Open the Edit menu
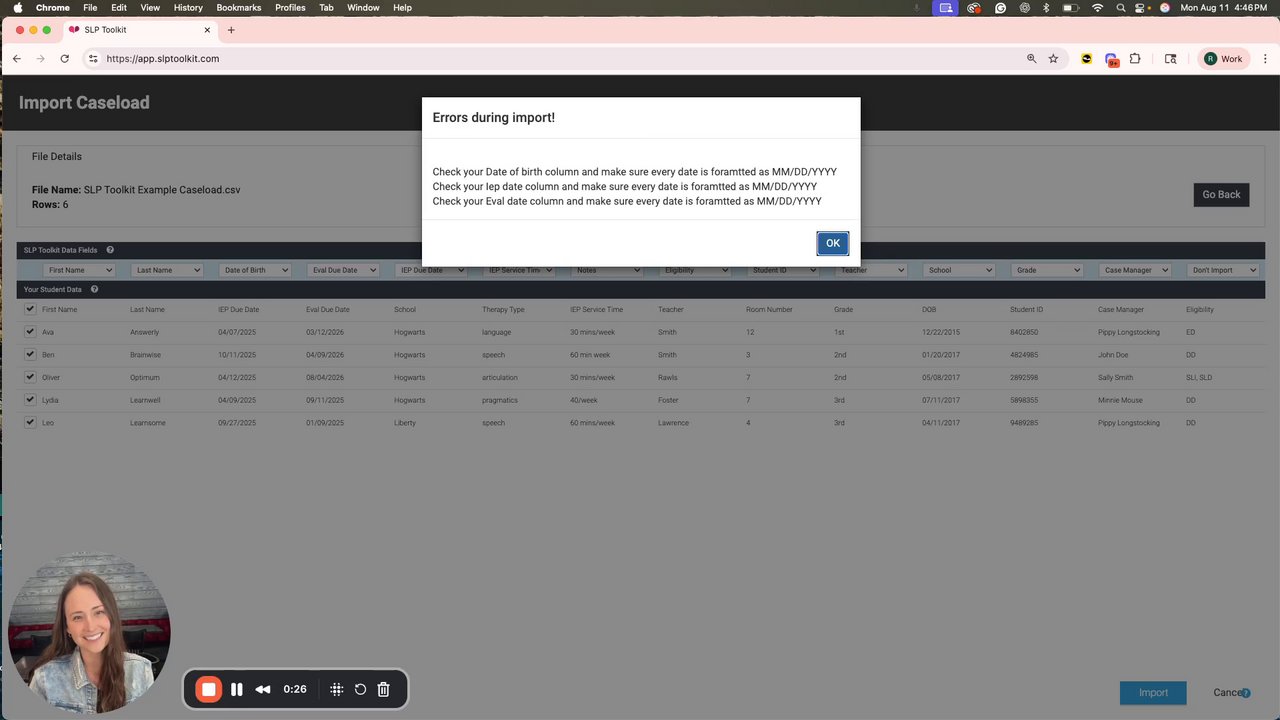This screenshot has width=1280, height=720. click(119, 7)
